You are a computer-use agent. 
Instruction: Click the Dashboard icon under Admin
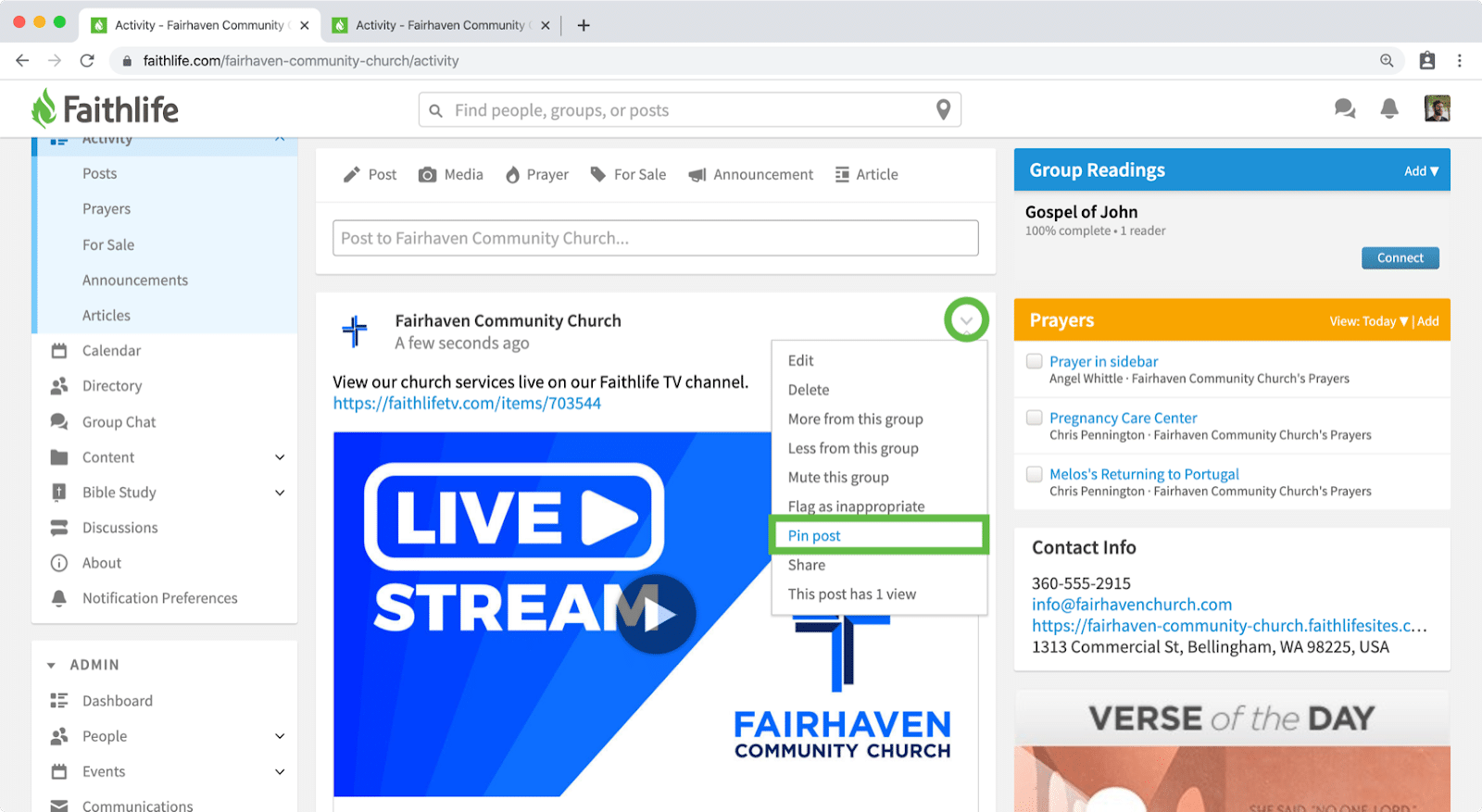[59, 701]
